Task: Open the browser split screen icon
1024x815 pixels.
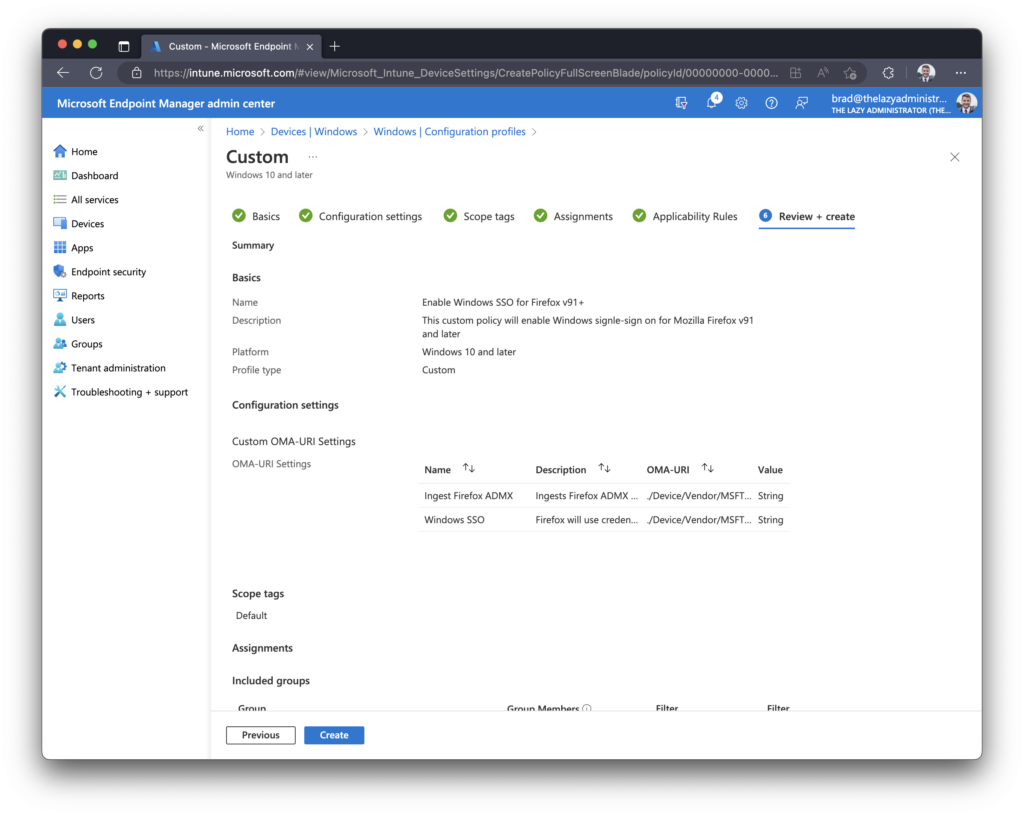Action: click(x=795, y=72)
